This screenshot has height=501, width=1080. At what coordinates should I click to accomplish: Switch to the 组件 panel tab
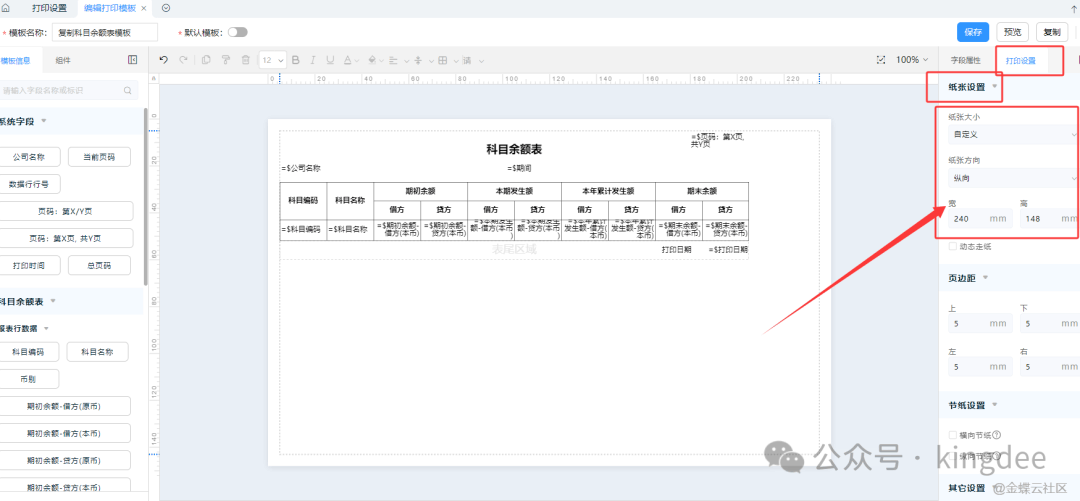(x=63, y=61)
